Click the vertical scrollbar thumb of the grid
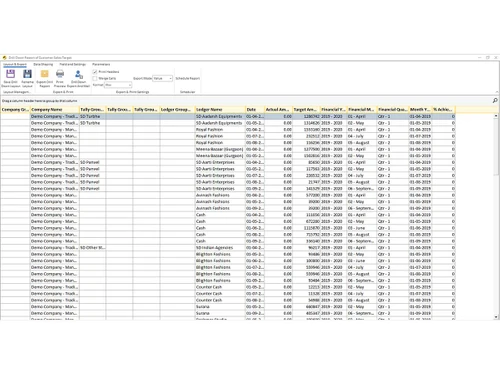The width and height of the screenshot is (500, 375). point(496,146)
